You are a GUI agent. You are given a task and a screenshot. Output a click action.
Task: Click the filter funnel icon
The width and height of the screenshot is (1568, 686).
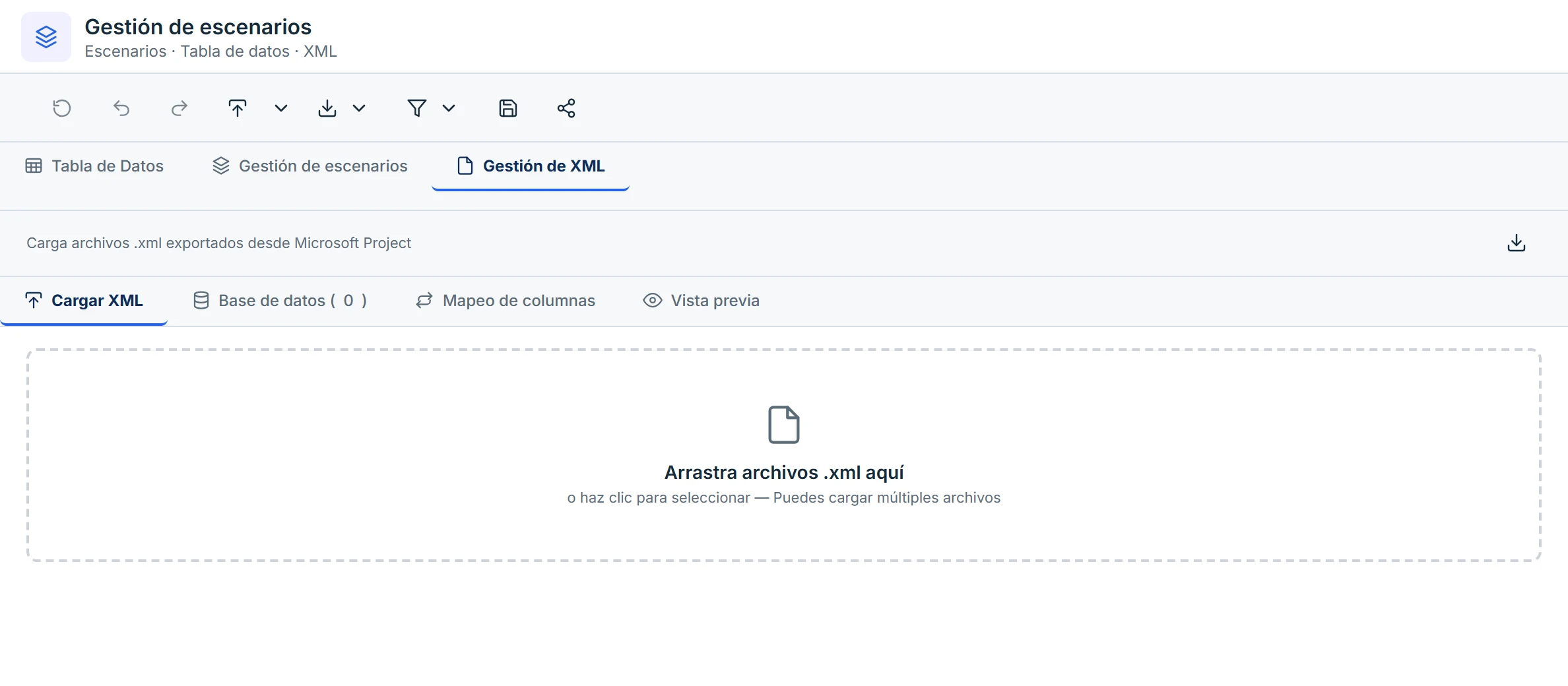tap(417, 108)
